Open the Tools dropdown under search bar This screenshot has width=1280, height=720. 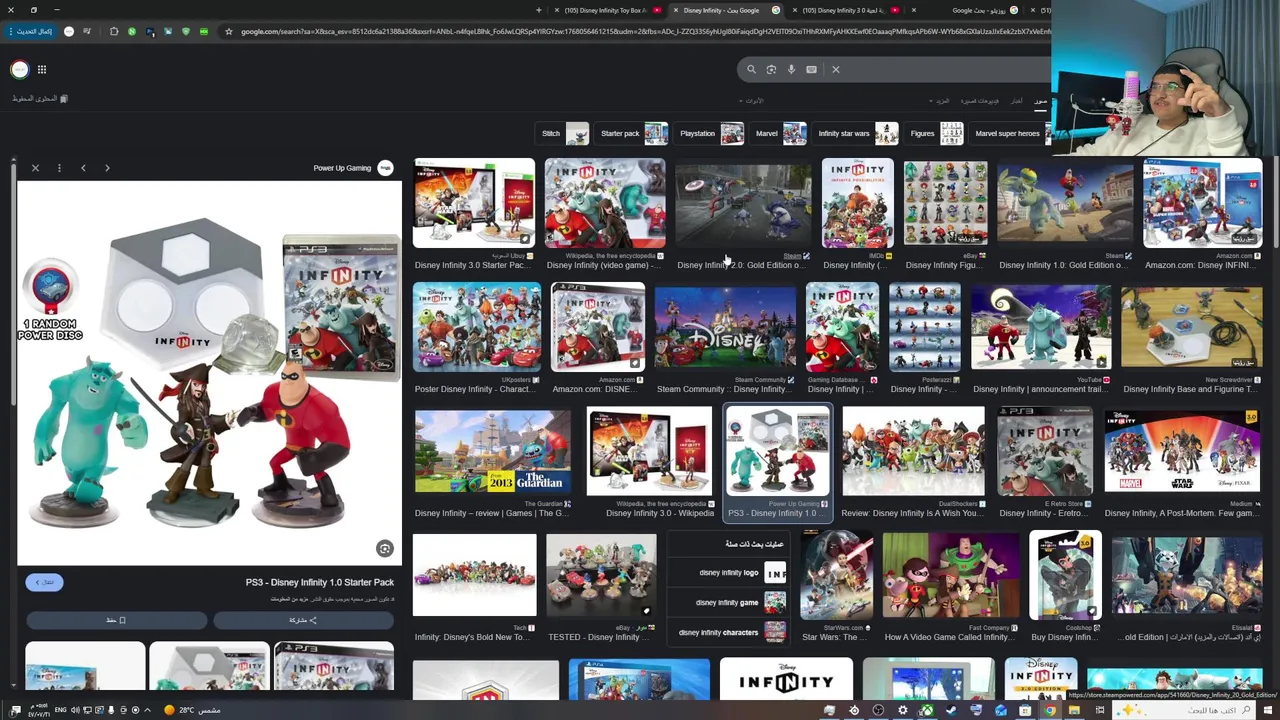pos(752,101)
